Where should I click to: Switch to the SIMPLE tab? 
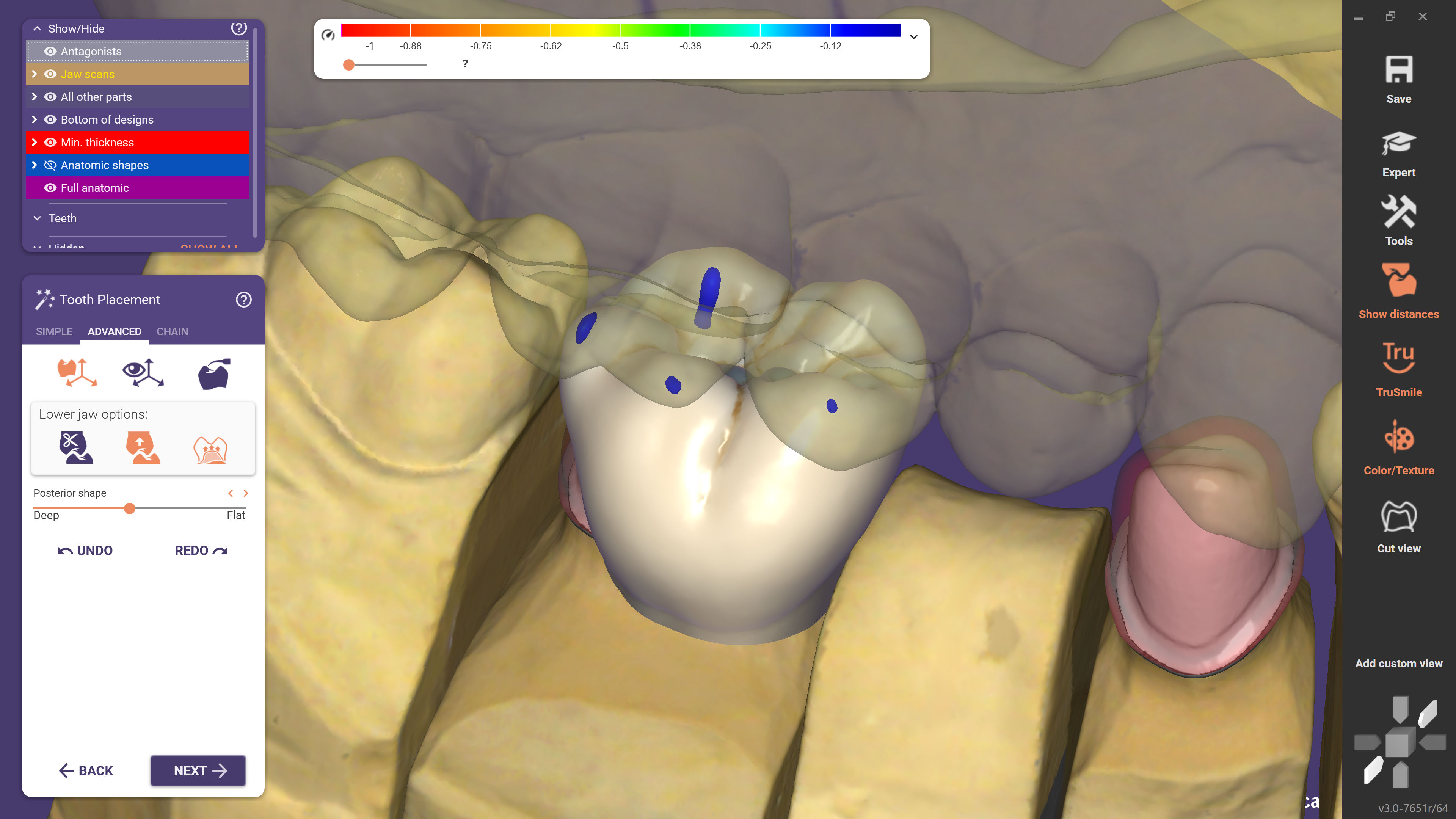(54, 332)
